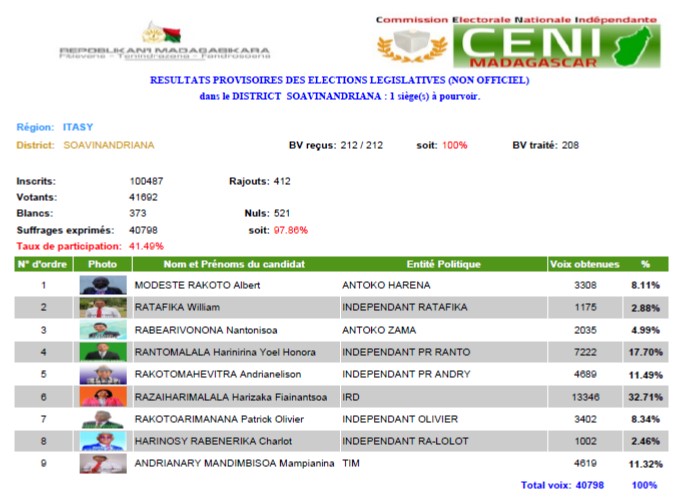Click candidate name 'RAKOTOARIMANANA Patrick Olivier'
Image resolution: width=685 pixels, height=501 pixels.
[x=219, y=419]
